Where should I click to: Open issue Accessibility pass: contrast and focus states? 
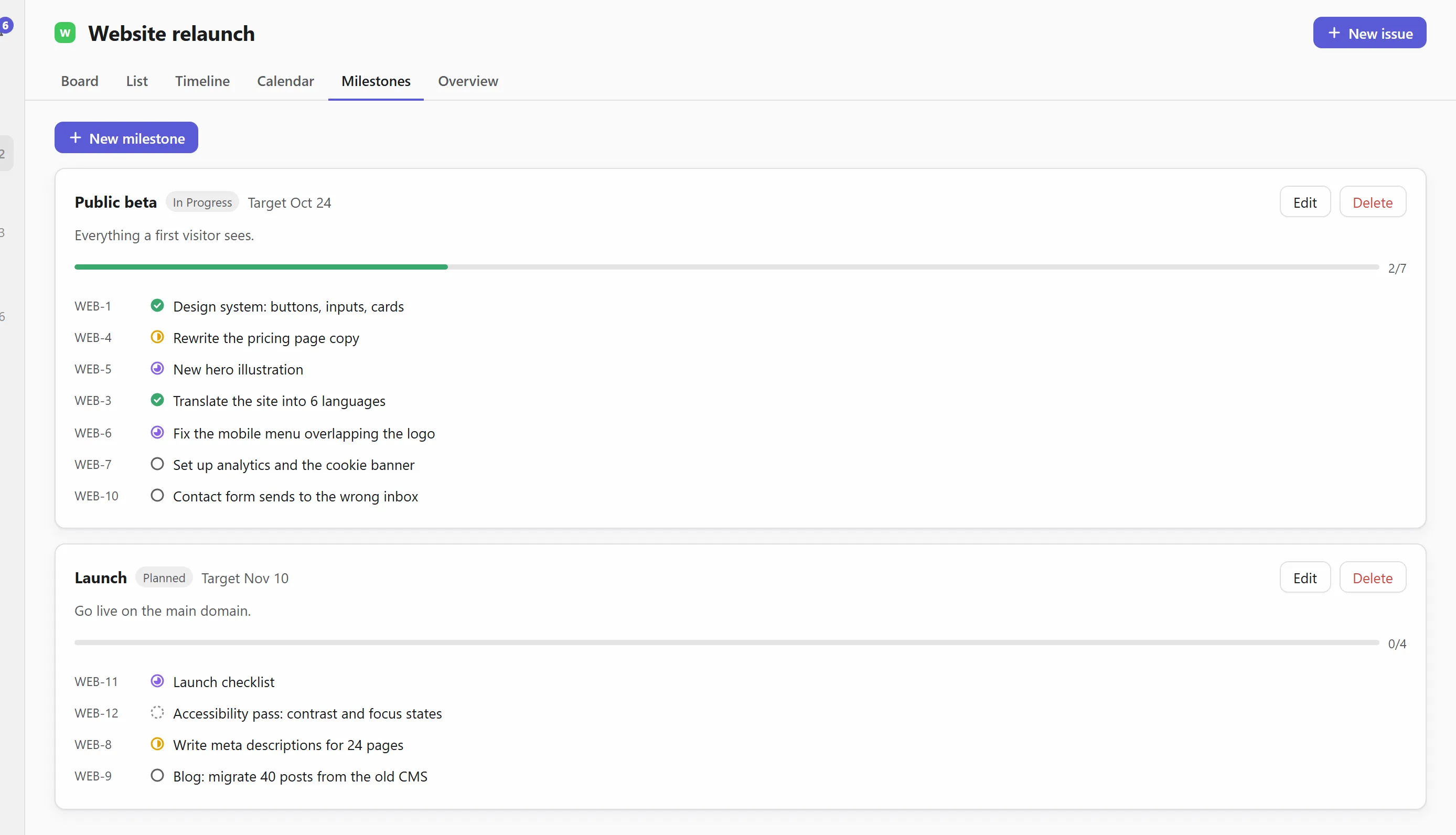[307, 713]
